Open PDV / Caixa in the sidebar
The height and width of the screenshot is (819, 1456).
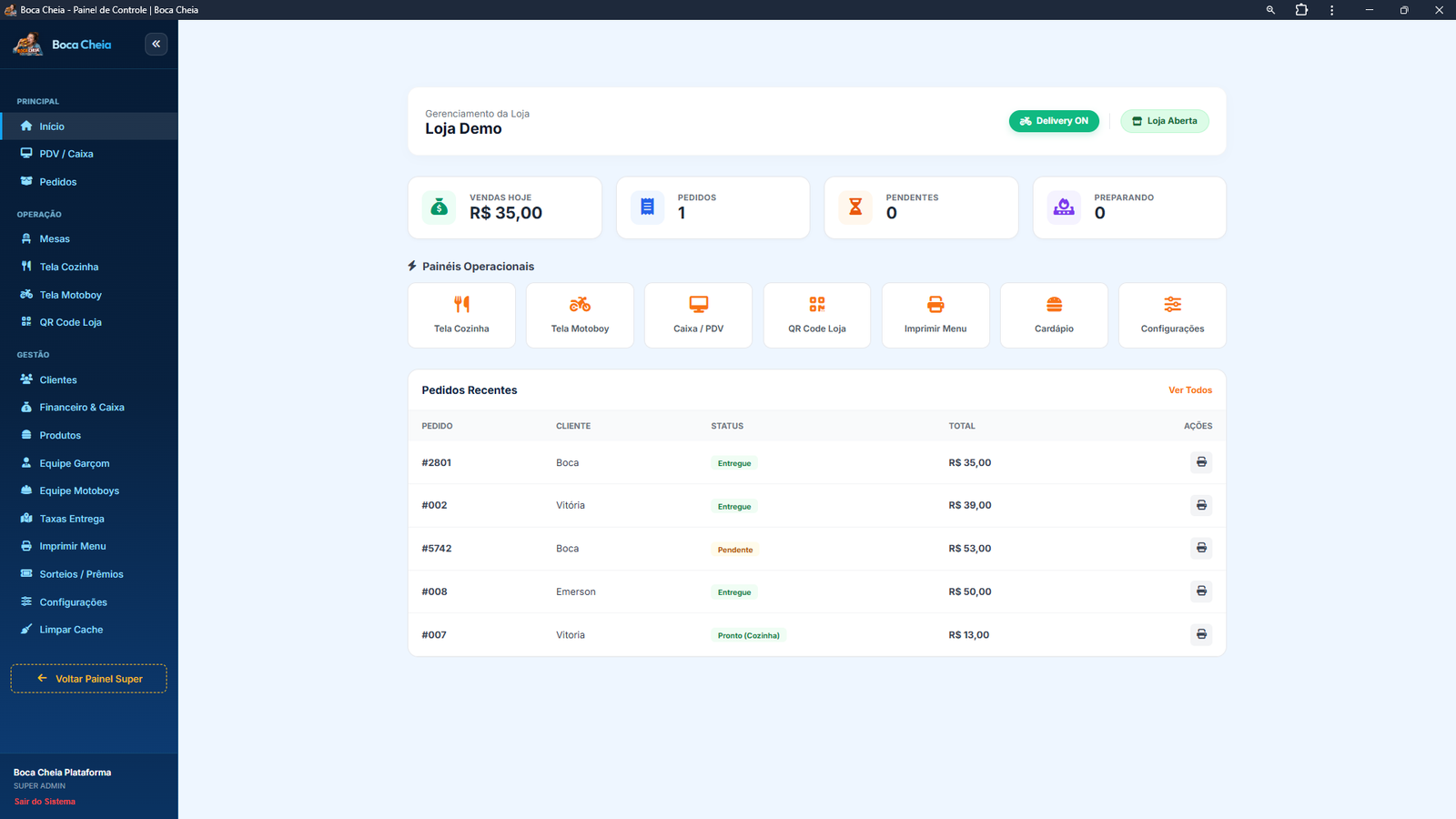pos(88,154)
